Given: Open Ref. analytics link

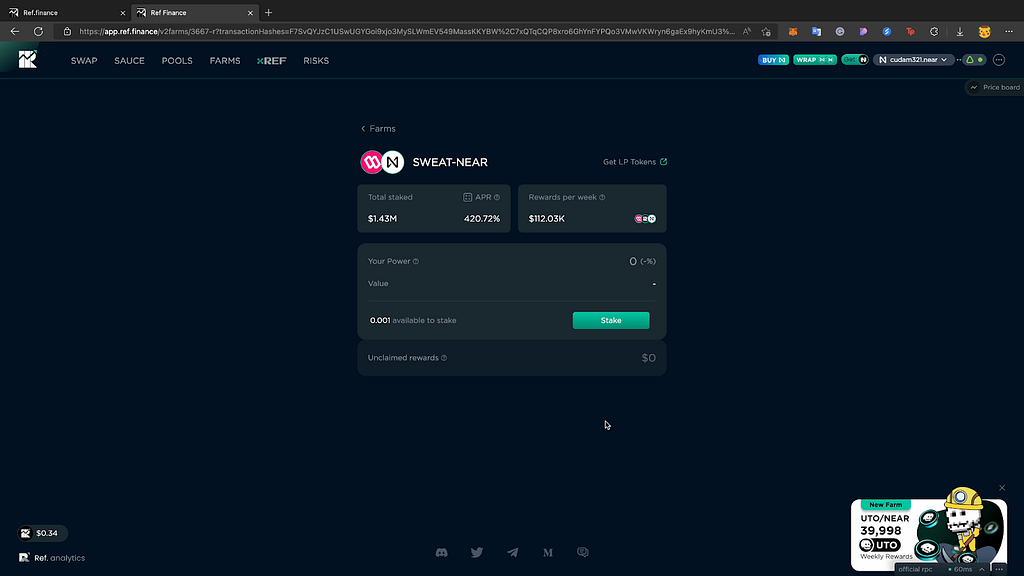Looking at the screenshot, I should (52, 558).
